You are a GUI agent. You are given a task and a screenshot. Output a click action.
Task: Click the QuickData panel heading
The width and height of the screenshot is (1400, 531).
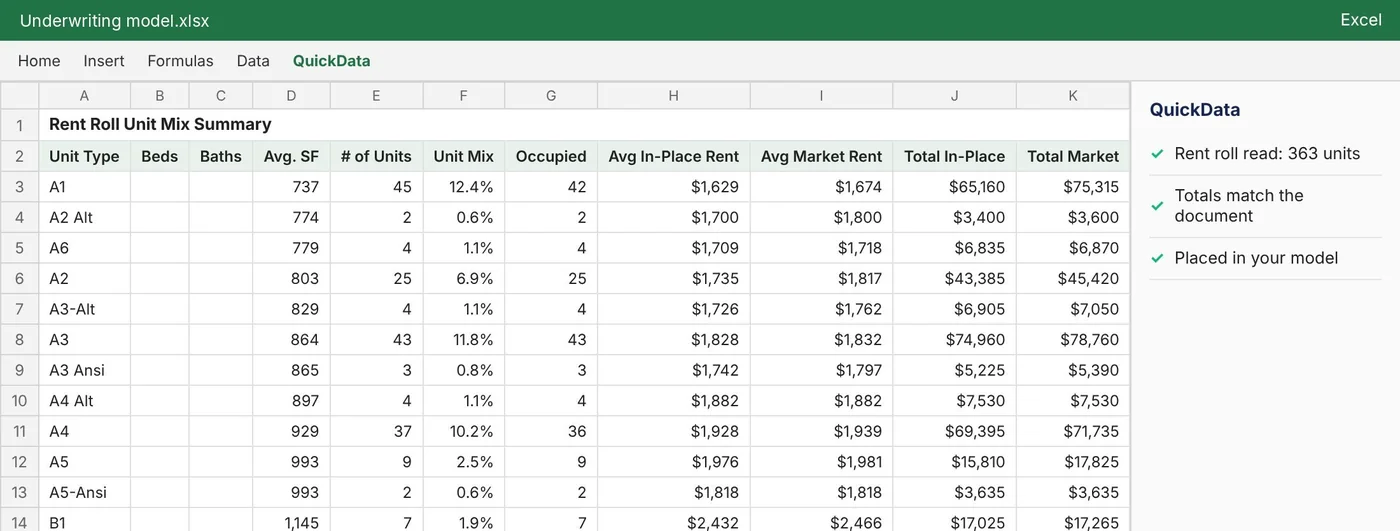pos(1194,110)
